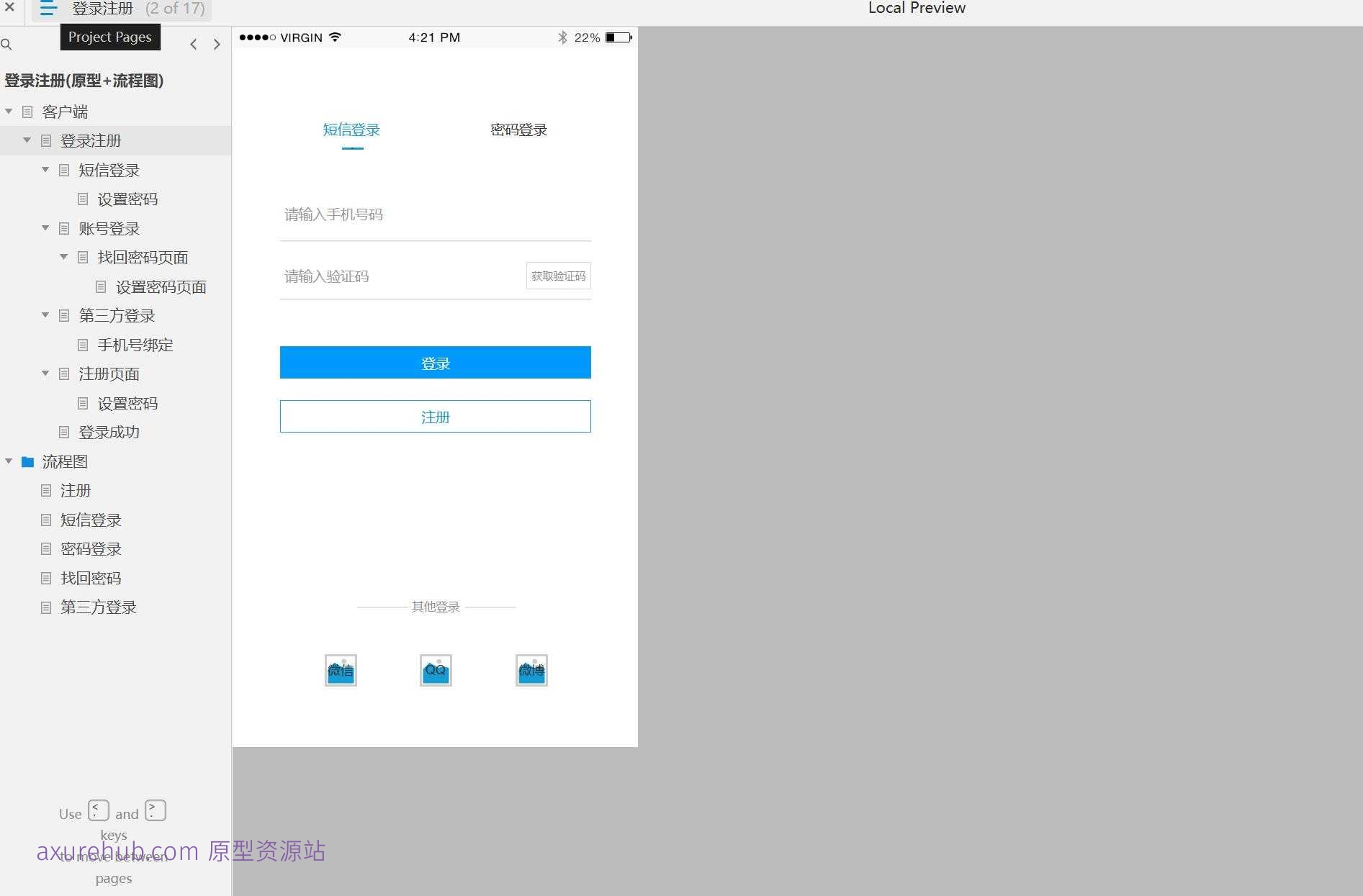
Task: Open the 注册 flowchart page
Action: click(x=76, y=491)
